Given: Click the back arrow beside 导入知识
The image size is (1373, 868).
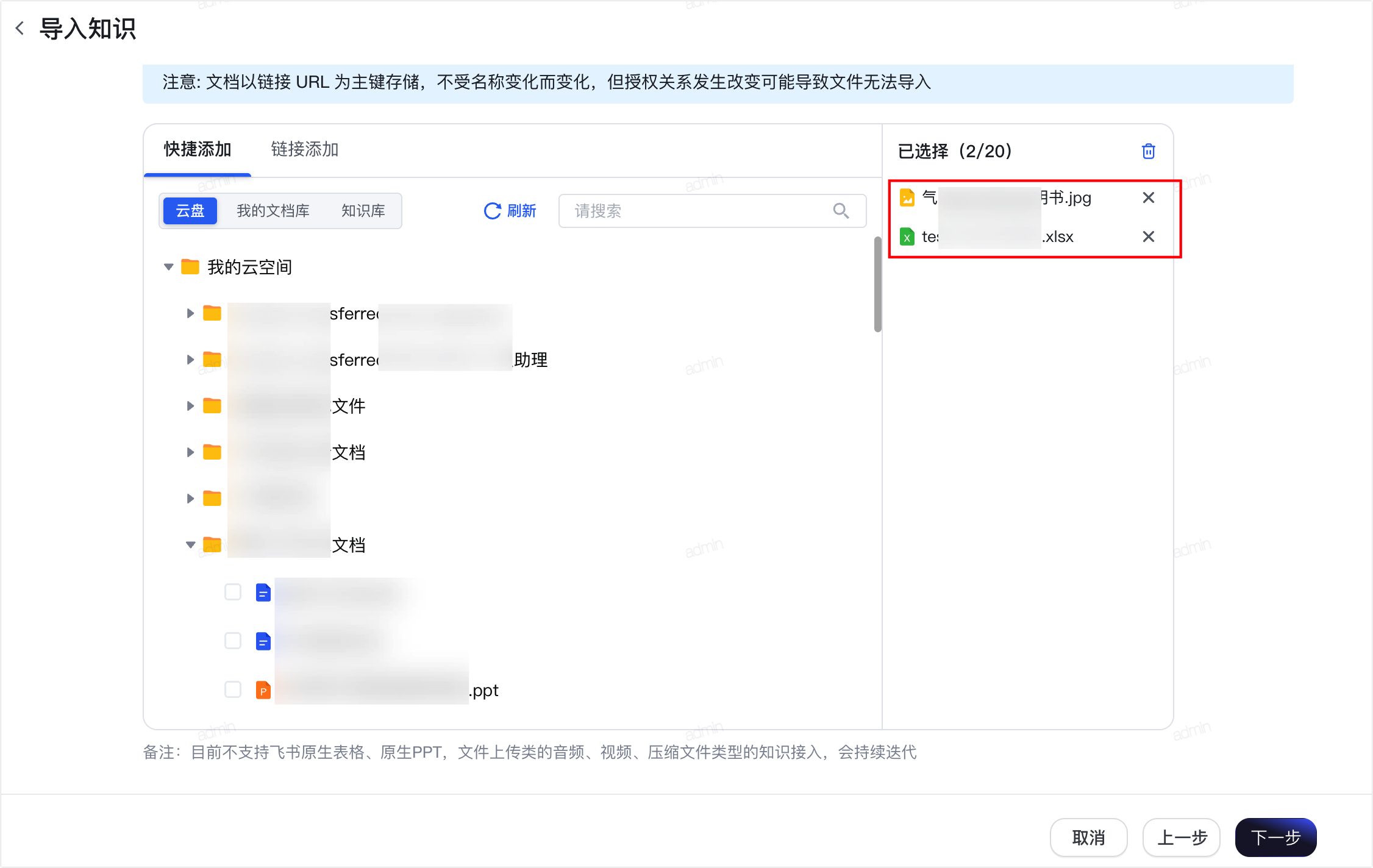Looking at the screenshot, I should tap(20, 28).
